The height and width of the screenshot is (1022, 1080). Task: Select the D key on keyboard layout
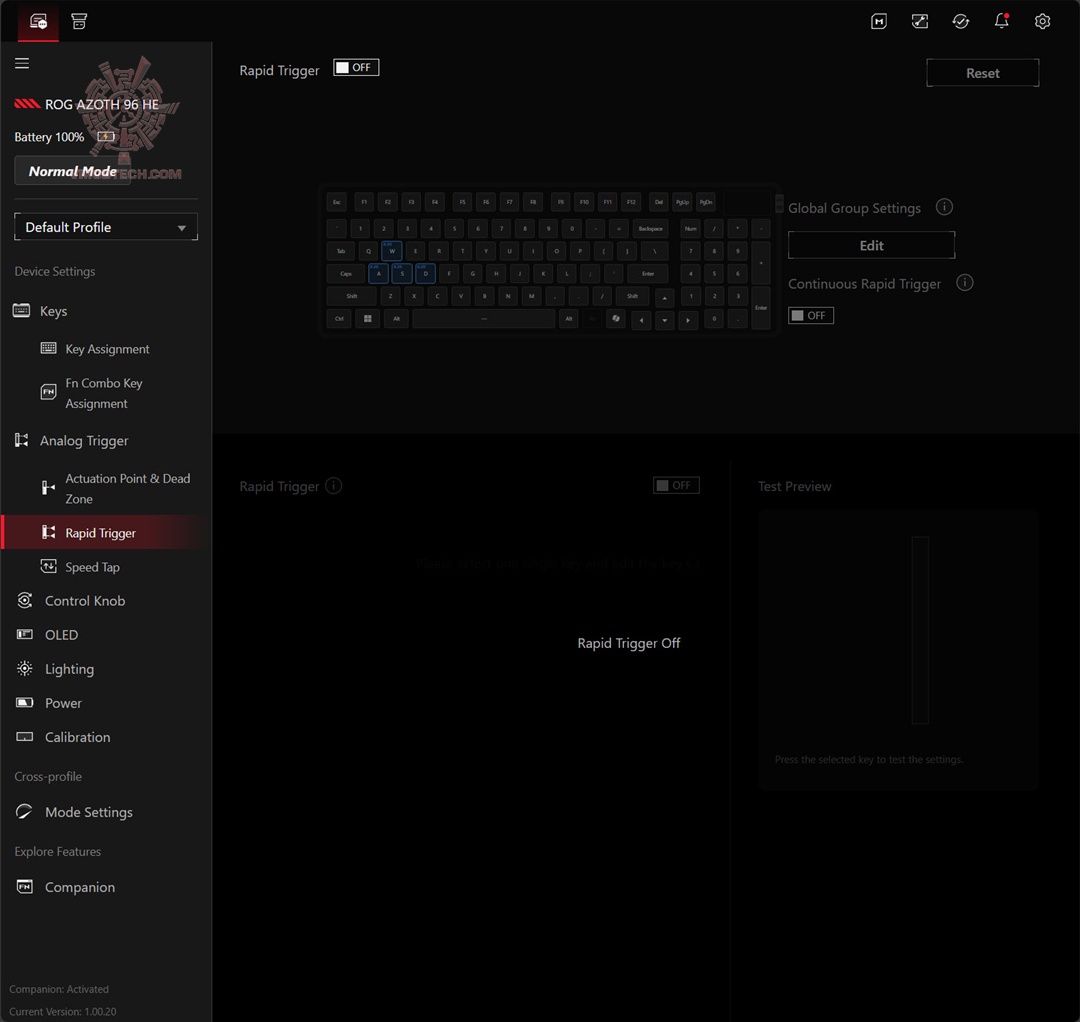coord(425,273)
